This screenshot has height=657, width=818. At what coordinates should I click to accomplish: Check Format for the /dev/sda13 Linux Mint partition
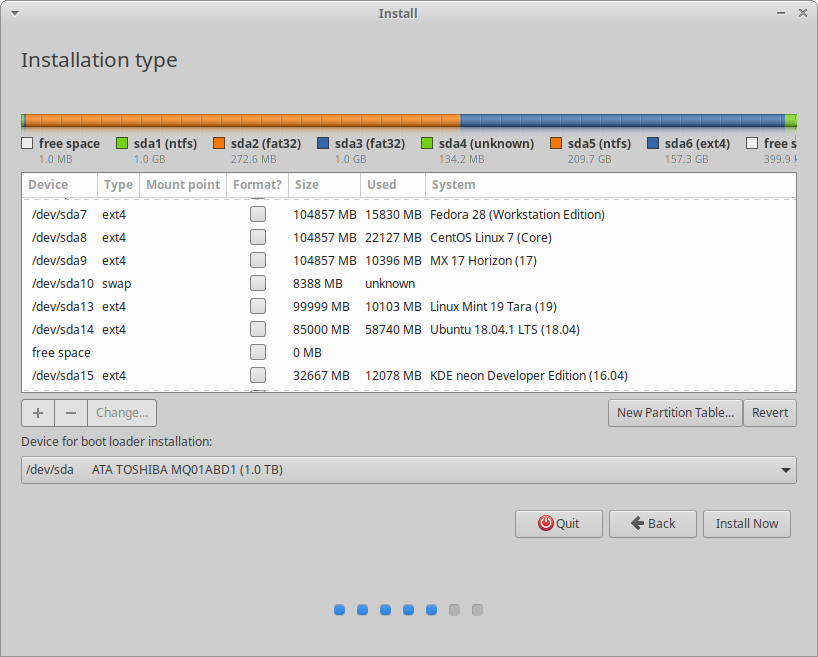pyautogui.click(x=258, y=306)
